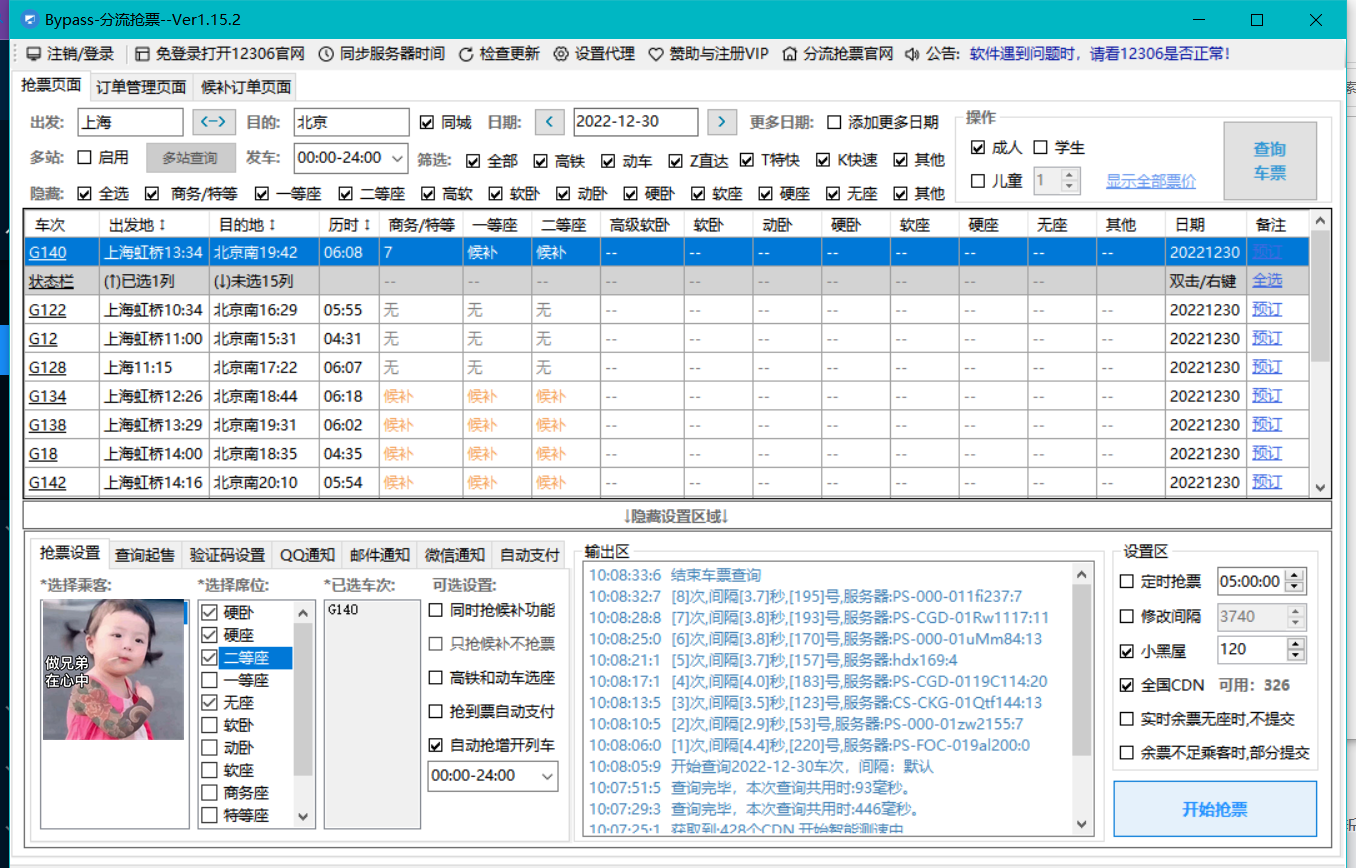The width and height of the screenshot is (1356, 868).
Task: Click the Bypass app icon in title bar
Action: pyautogui.click(x=31, y=19)
